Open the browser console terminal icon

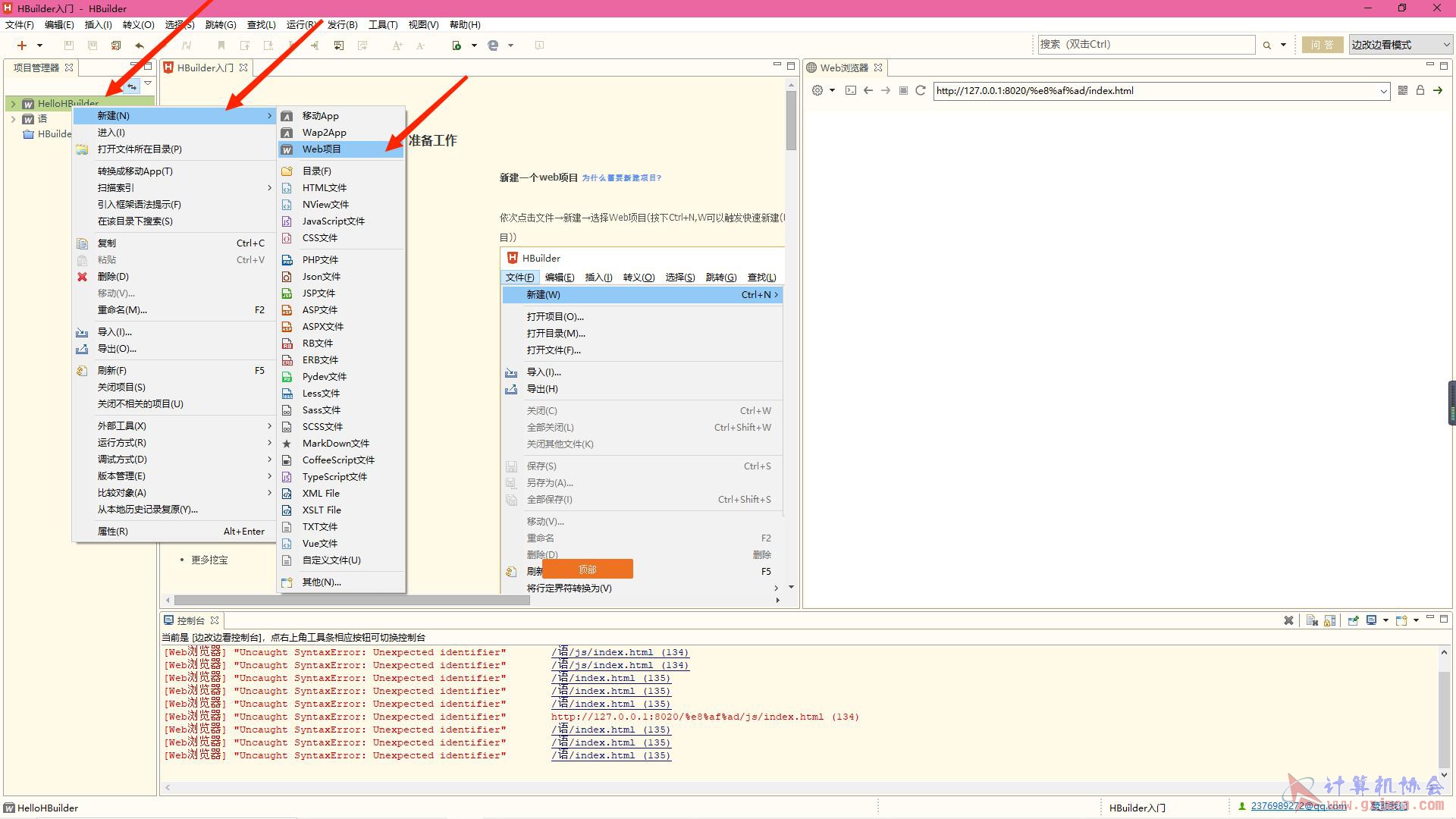851,90
